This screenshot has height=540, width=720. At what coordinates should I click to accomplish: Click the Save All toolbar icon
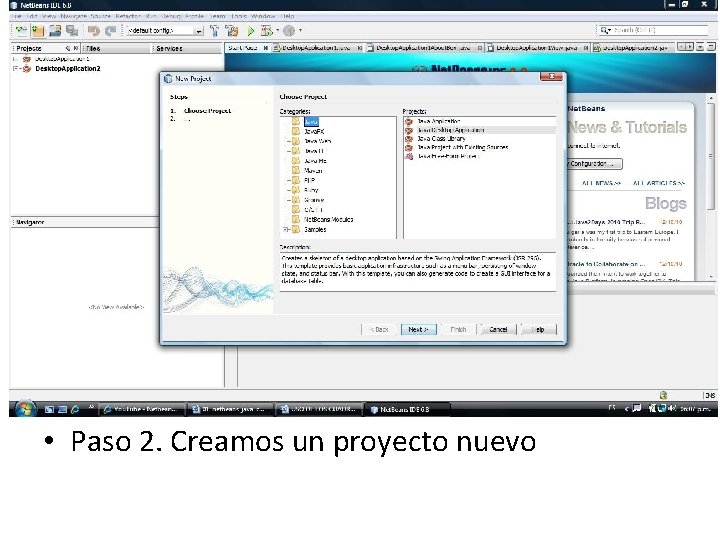pyautogui.click(x=72, y=31)
